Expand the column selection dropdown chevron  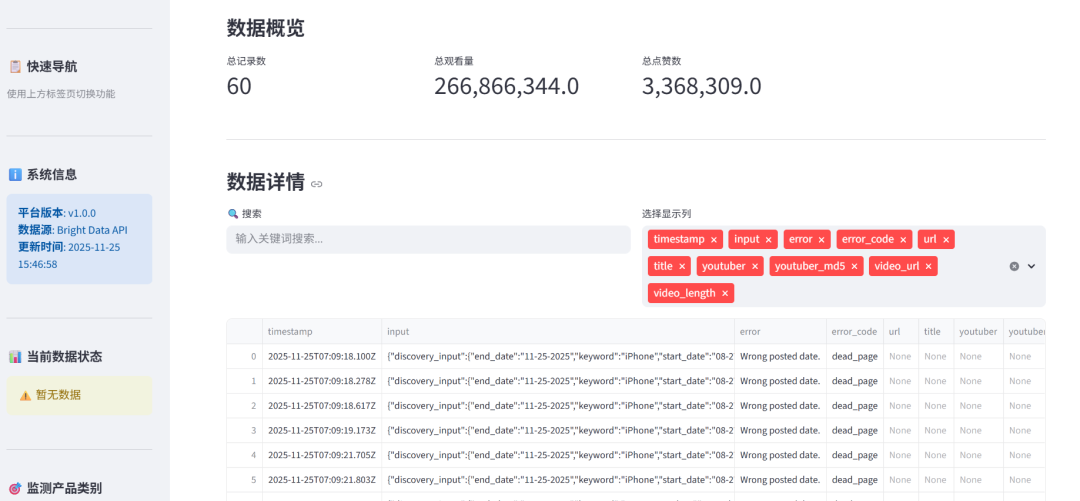pyautogui.click(x=1031, y=266)
